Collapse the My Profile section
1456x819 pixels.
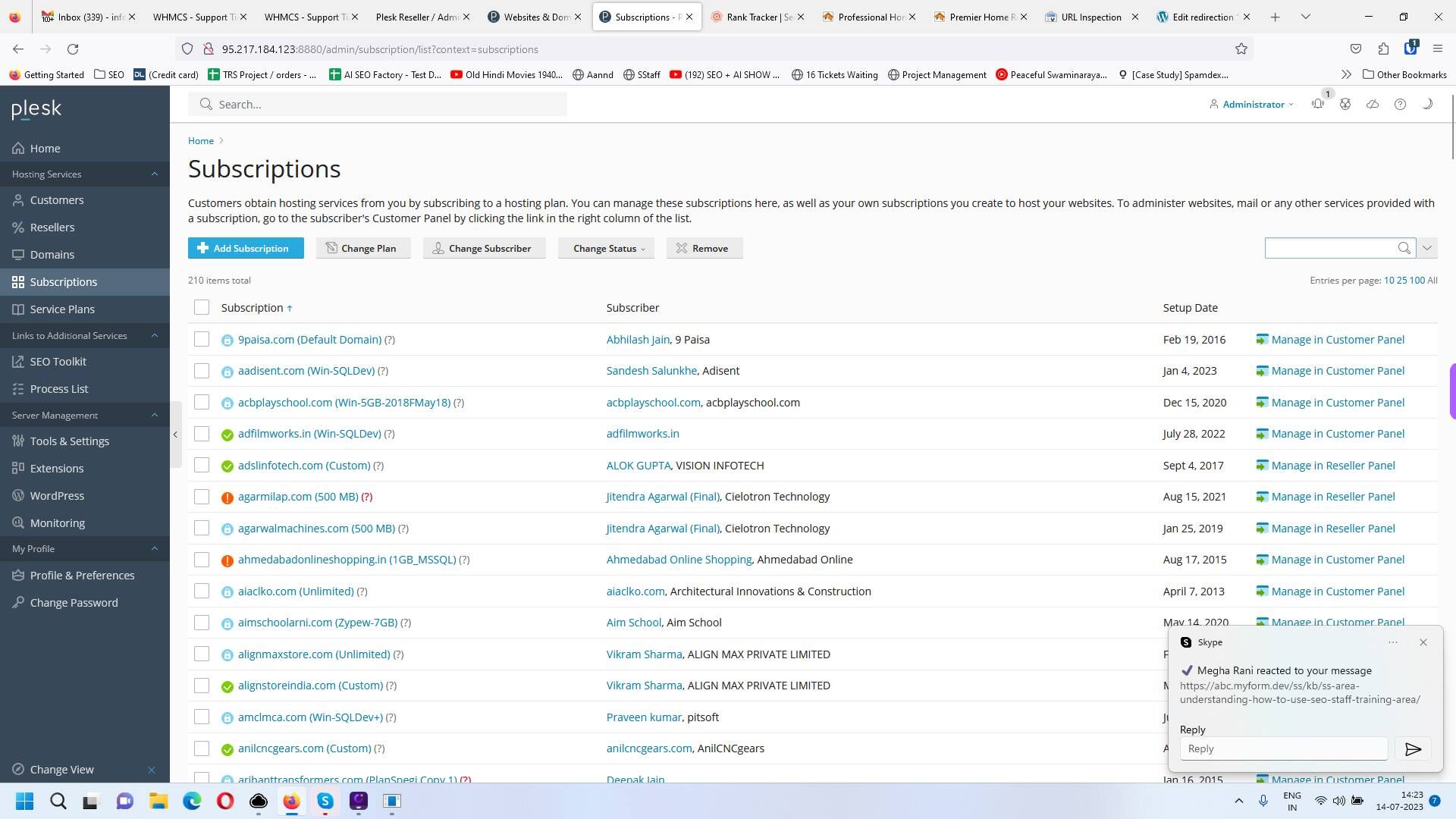(x=155, y=548)
